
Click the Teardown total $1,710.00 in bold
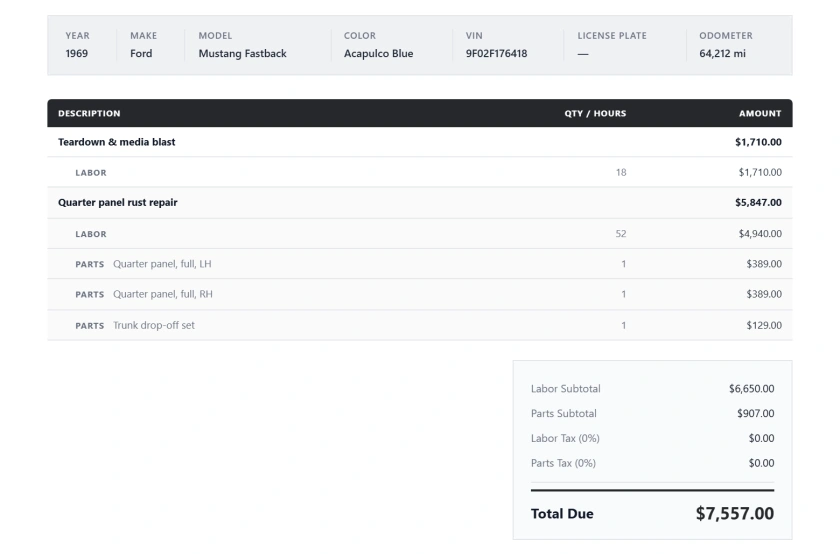click(758, 142)
